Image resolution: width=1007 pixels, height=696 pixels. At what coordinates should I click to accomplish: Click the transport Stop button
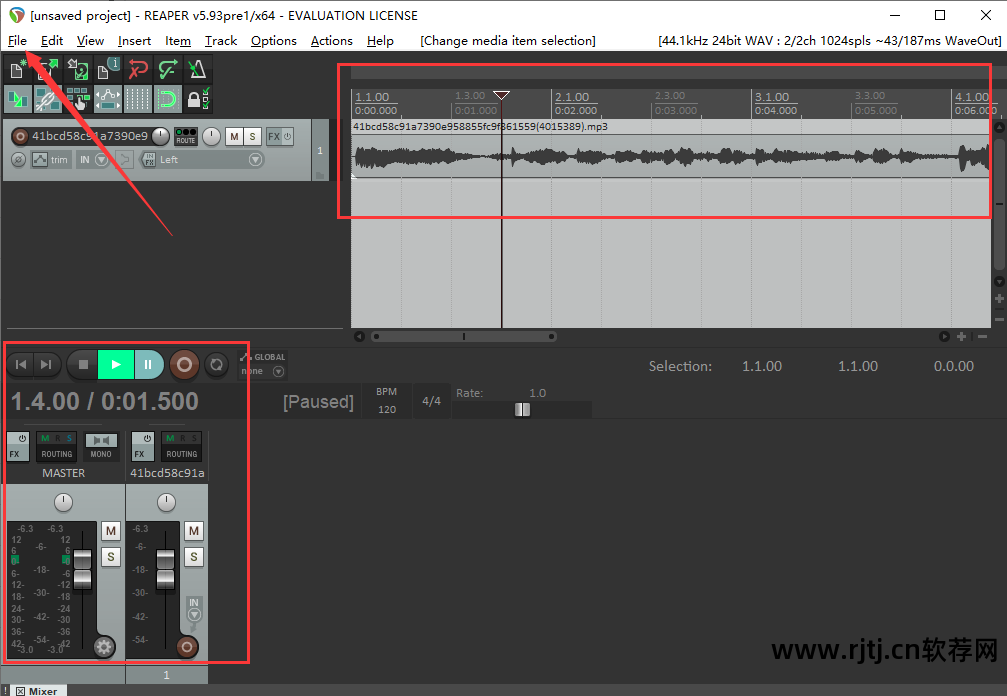83,365
